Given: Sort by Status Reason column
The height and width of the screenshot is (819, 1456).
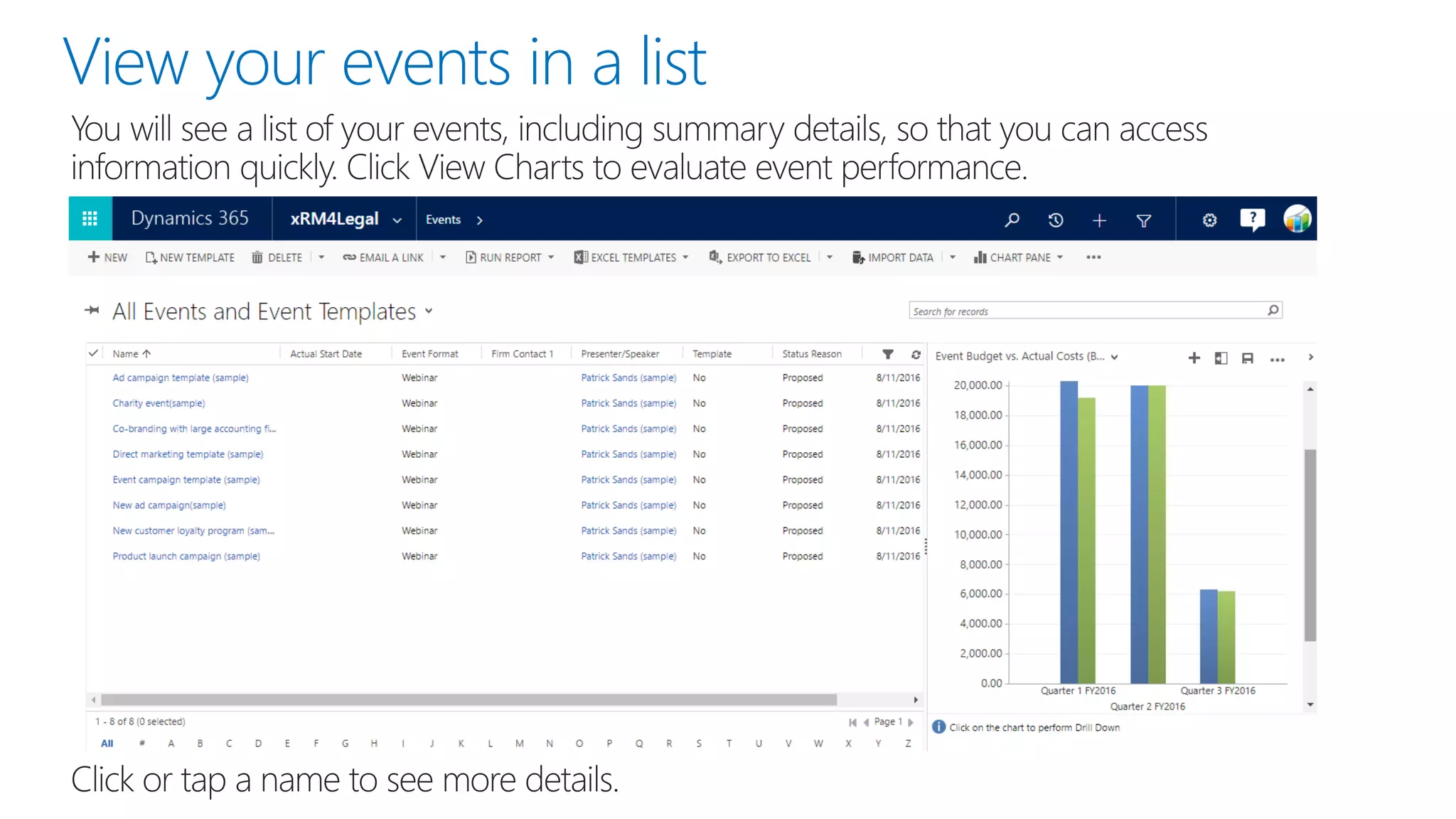Looking at the screenshot, I should (x=812, y=353).
